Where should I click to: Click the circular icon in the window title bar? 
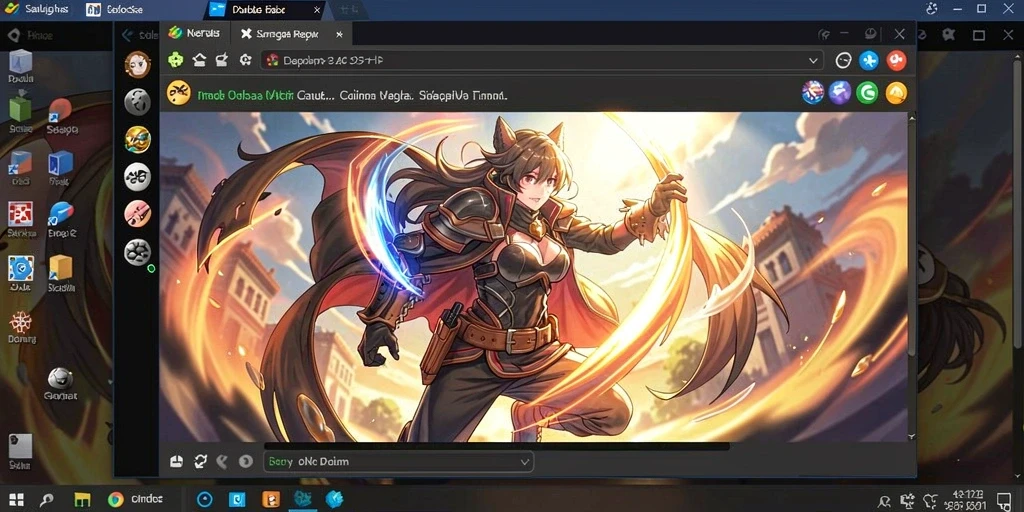click(871, 33)
